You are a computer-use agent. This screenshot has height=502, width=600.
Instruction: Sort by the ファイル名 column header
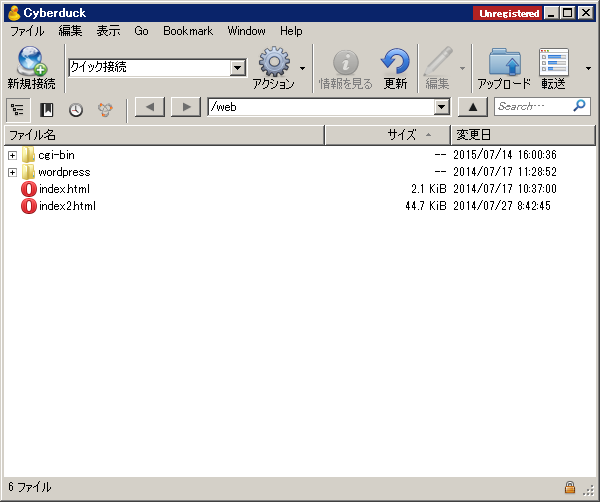[x=164, y=135]
